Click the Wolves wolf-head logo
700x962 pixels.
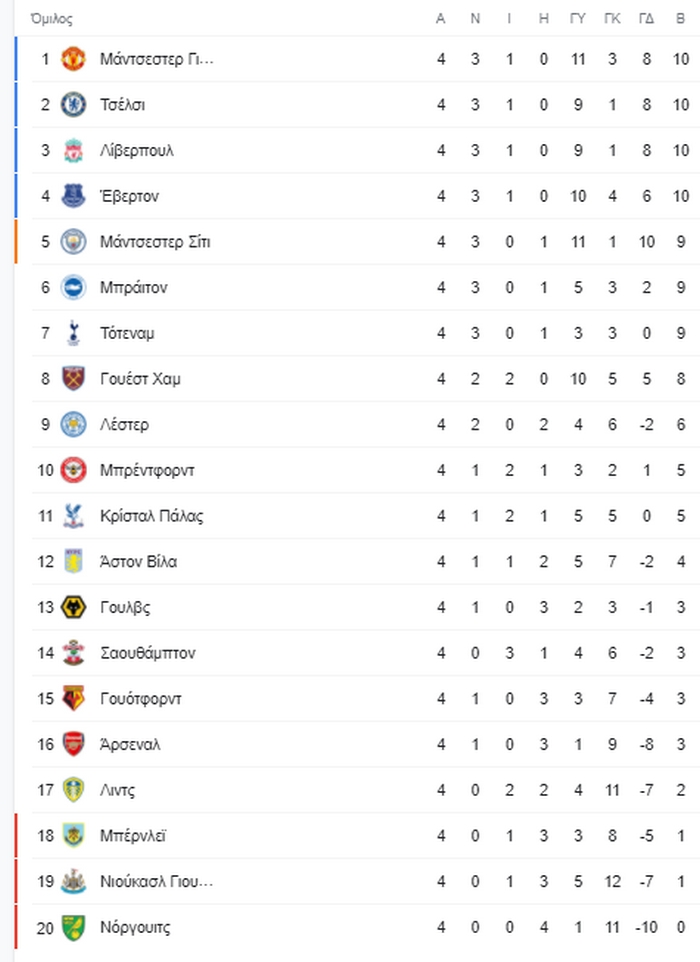(x=73, y=607)
